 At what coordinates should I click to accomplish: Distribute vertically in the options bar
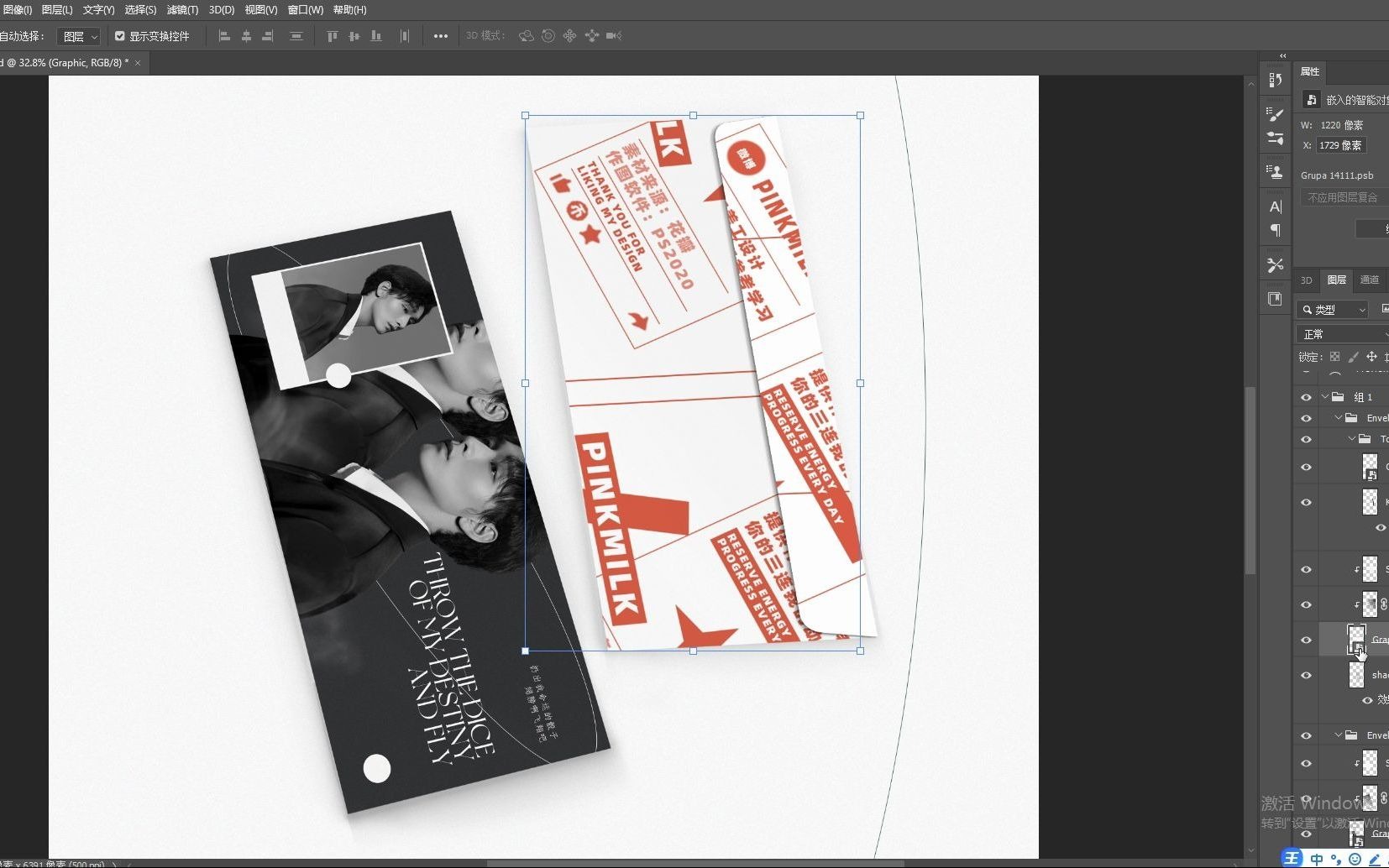(x=296, y=36)
